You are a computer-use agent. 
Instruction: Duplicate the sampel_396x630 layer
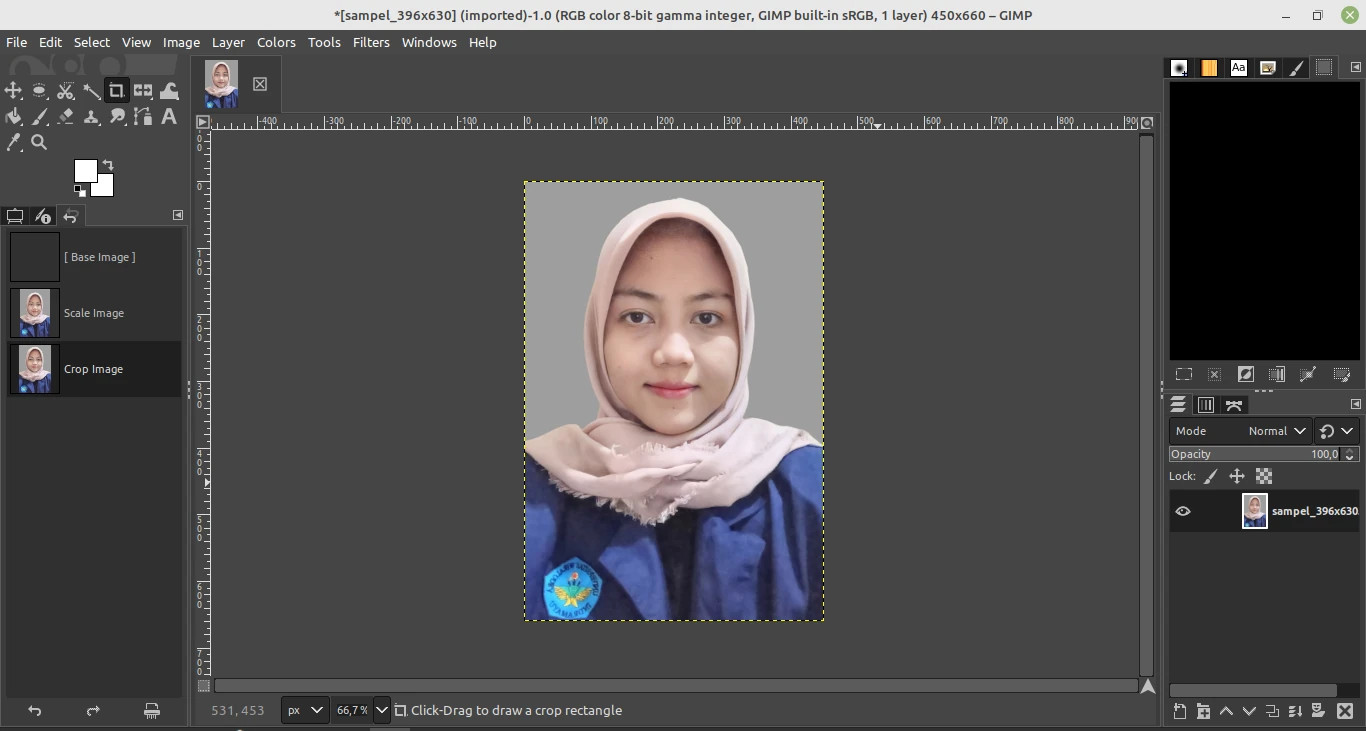pos(1272,711)
